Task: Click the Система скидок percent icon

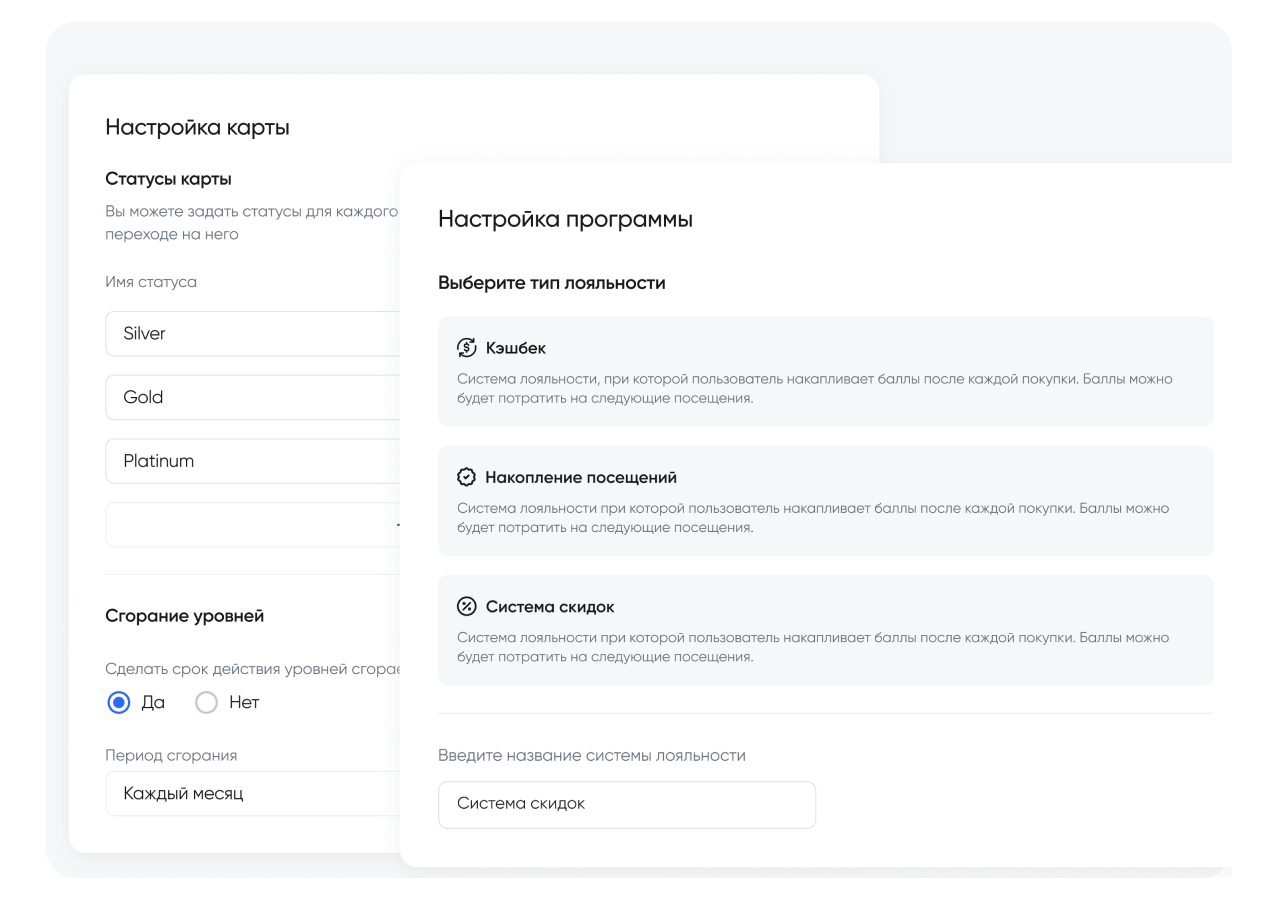Action: coord(466,606)
